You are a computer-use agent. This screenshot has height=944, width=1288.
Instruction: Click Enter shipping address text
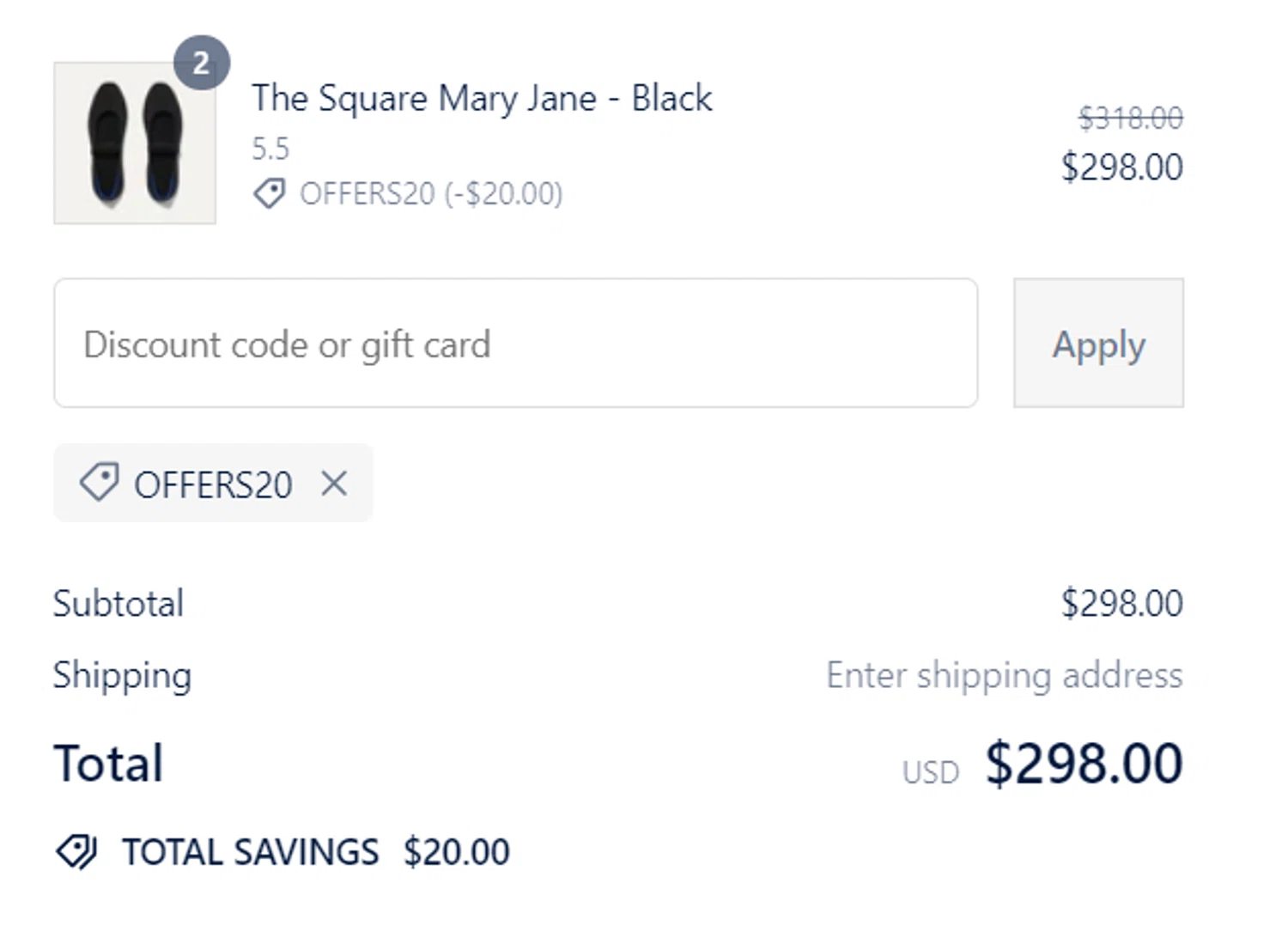(x=1005, y=675)
